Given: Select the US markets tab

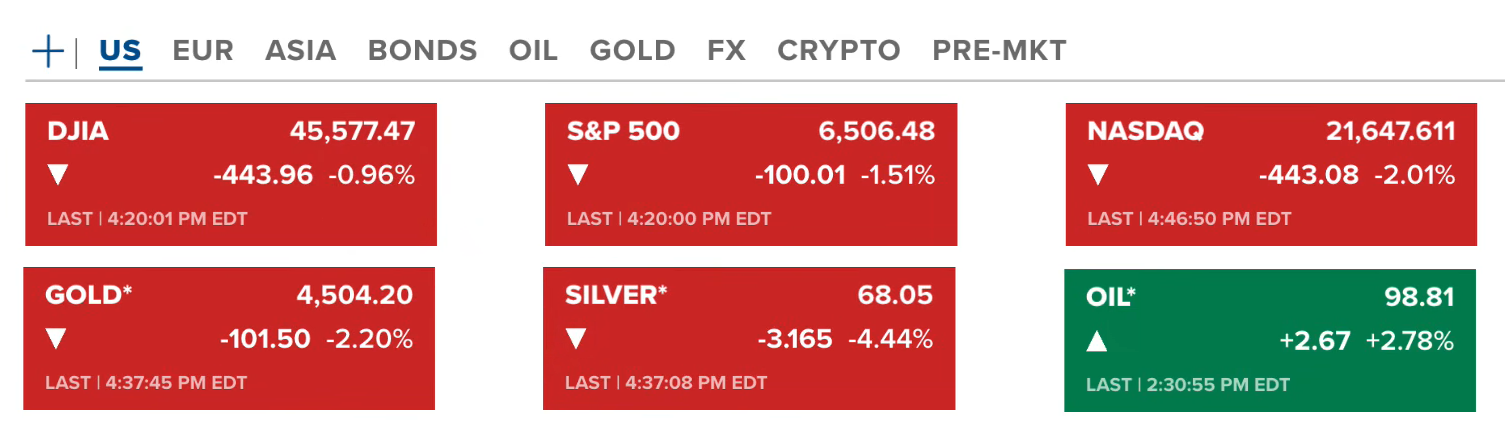Looking at the screenshot, I should [x=120, y=50].
